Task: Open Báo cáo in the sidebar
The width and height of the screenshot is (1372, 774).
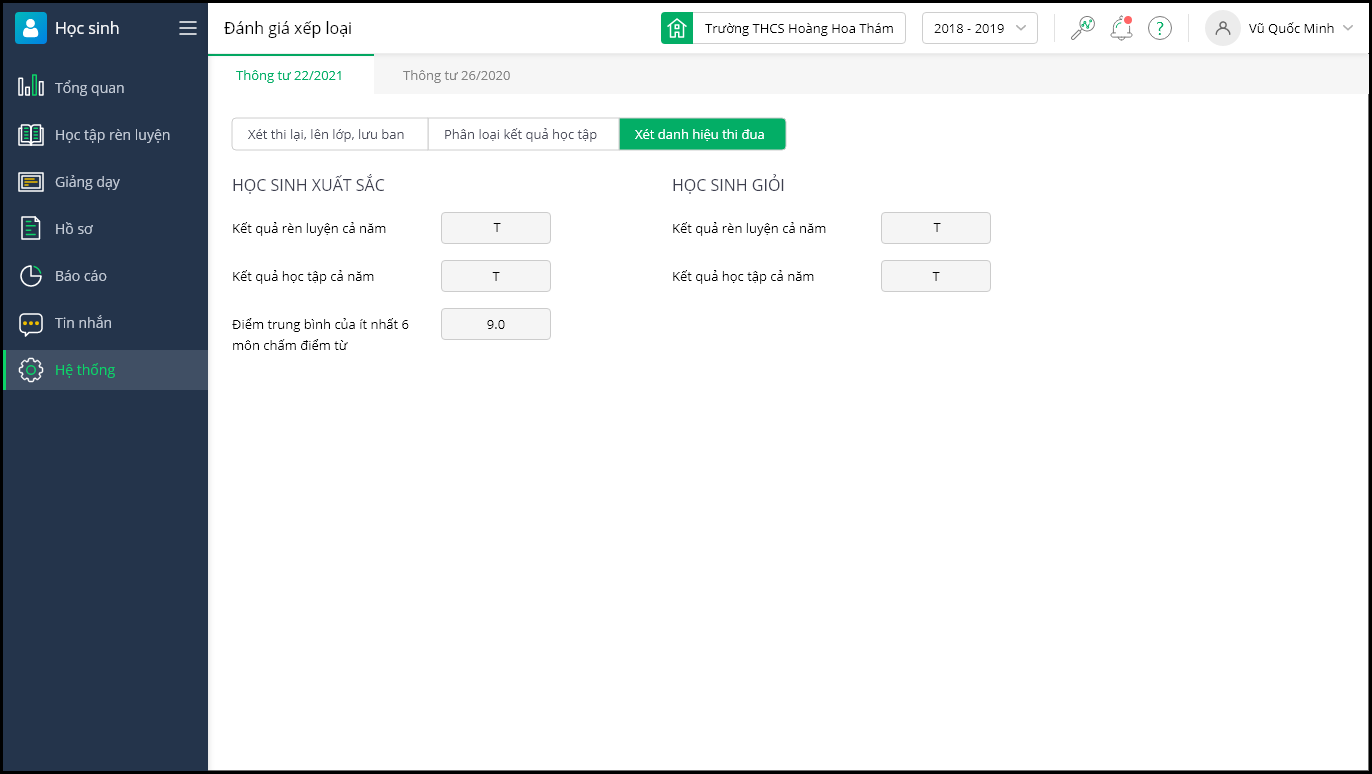Action: click(106, 275)
